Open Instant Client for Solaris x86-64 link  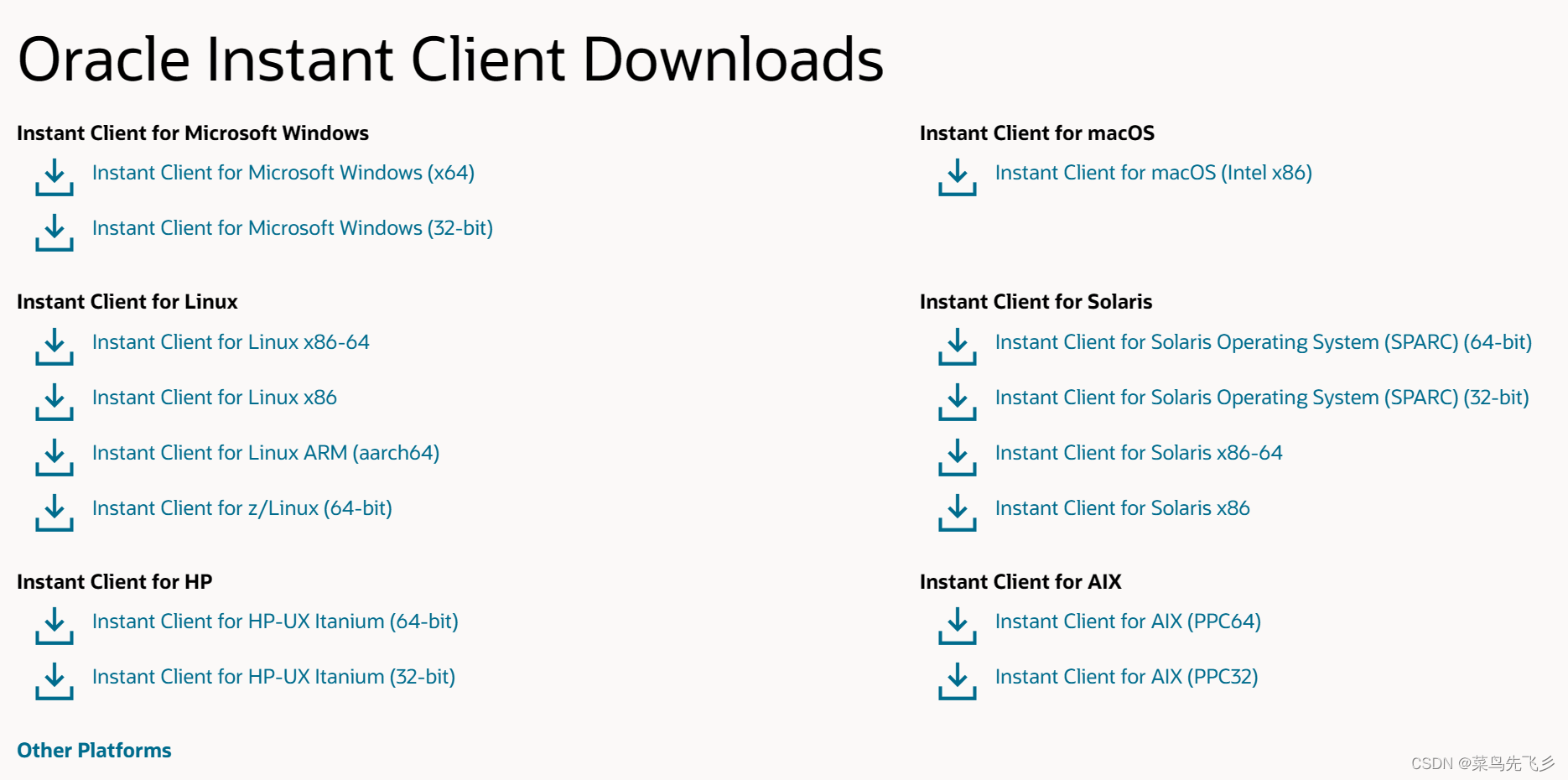(x=1139, y=453)
